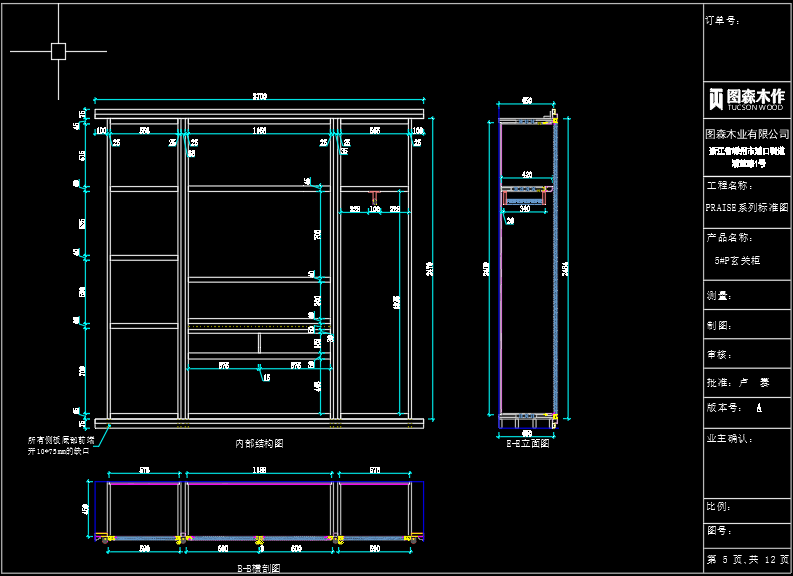
Task: Click the PRAISE系列标准图 project name text
Action: pos(747,208)
